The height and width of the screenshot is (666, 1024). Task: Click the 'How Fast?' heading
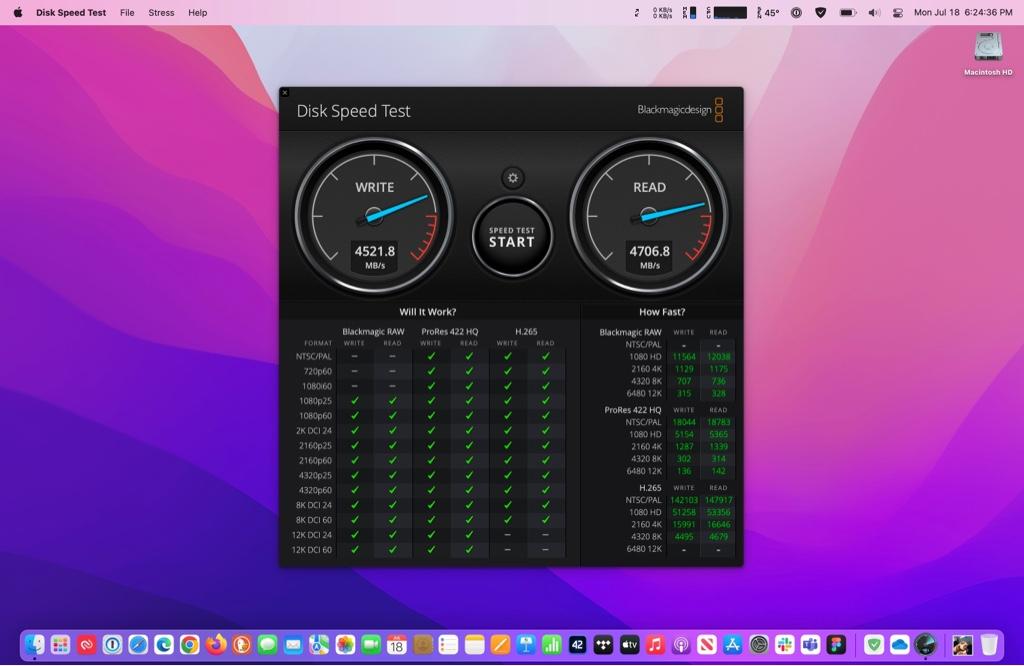[x=662, y=312]
